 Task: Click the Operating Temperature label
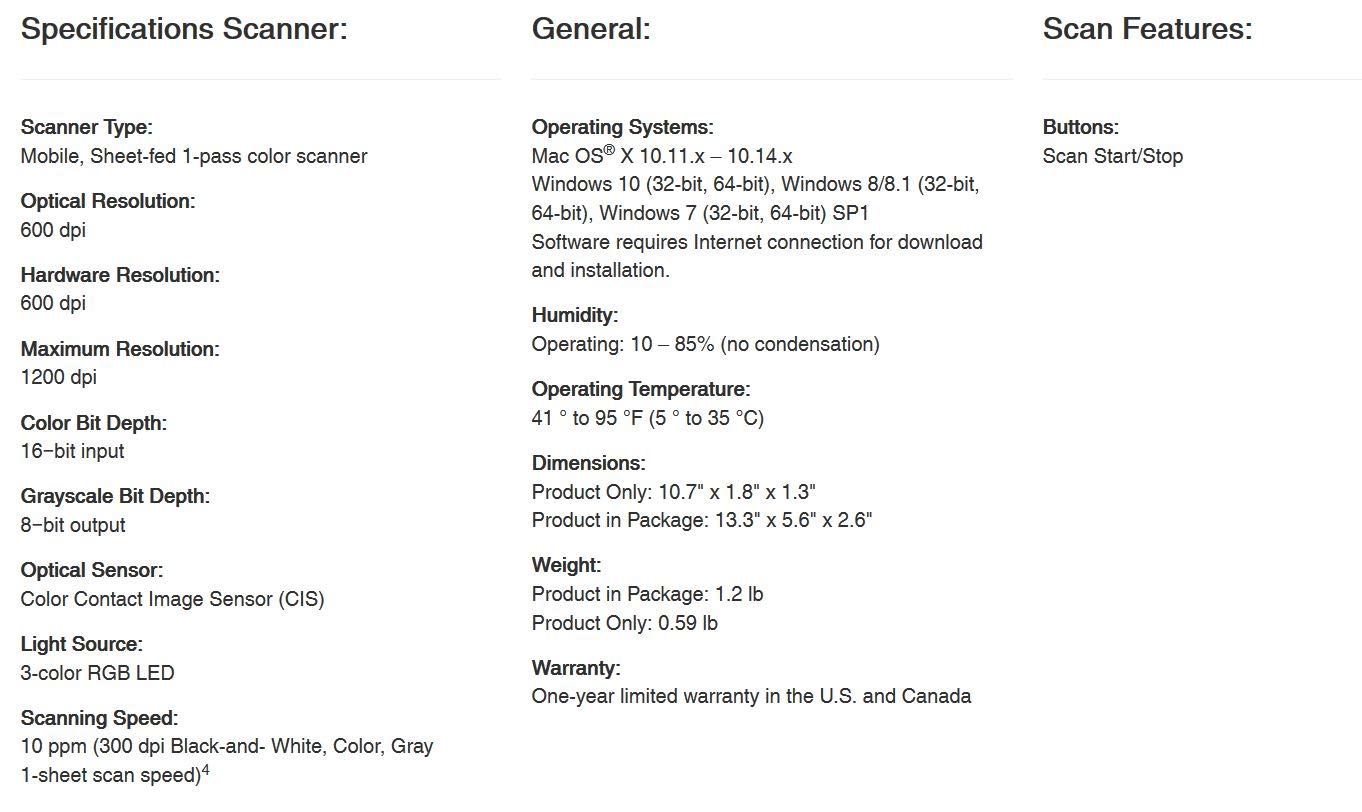pyautogui.click(x=640, y=389)
